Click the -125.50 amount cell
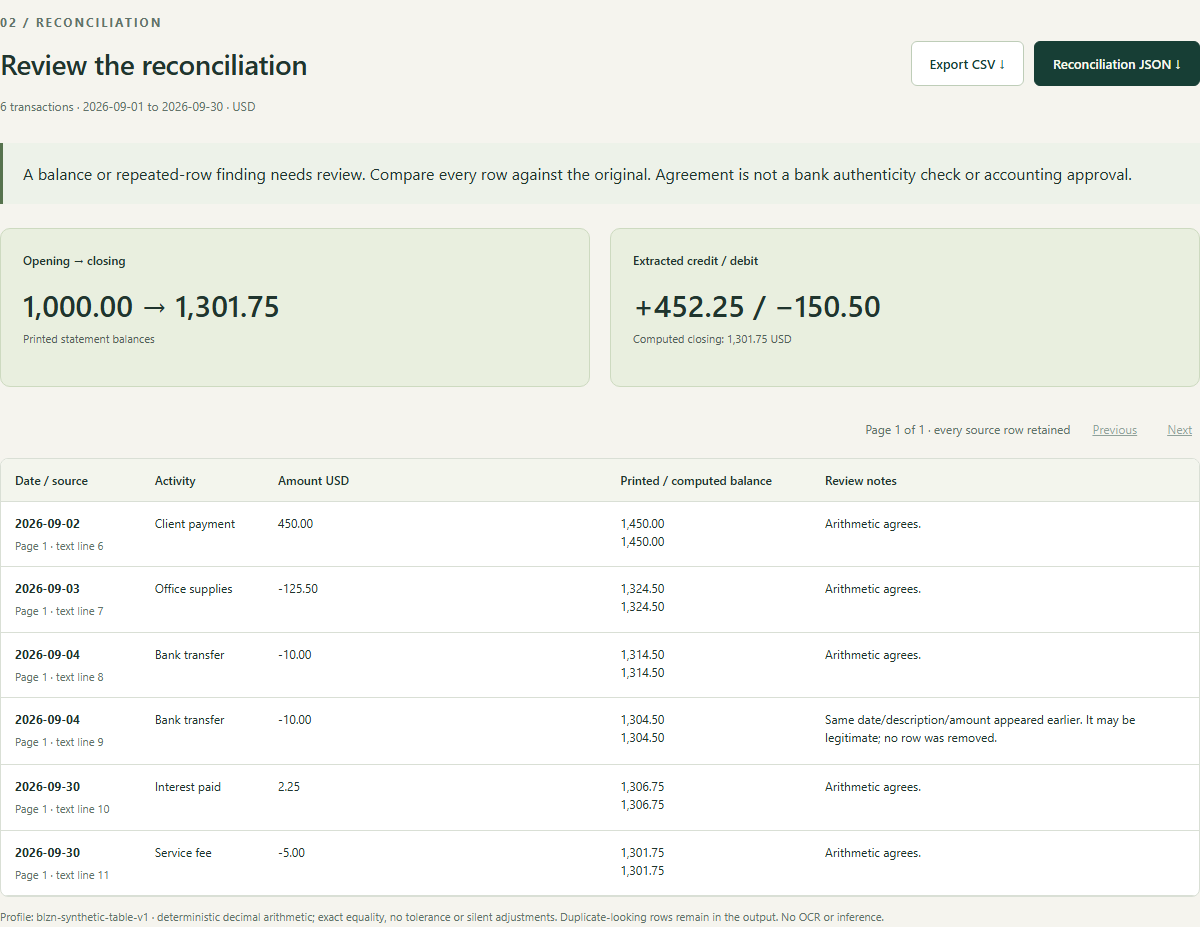 coord(298,589)
